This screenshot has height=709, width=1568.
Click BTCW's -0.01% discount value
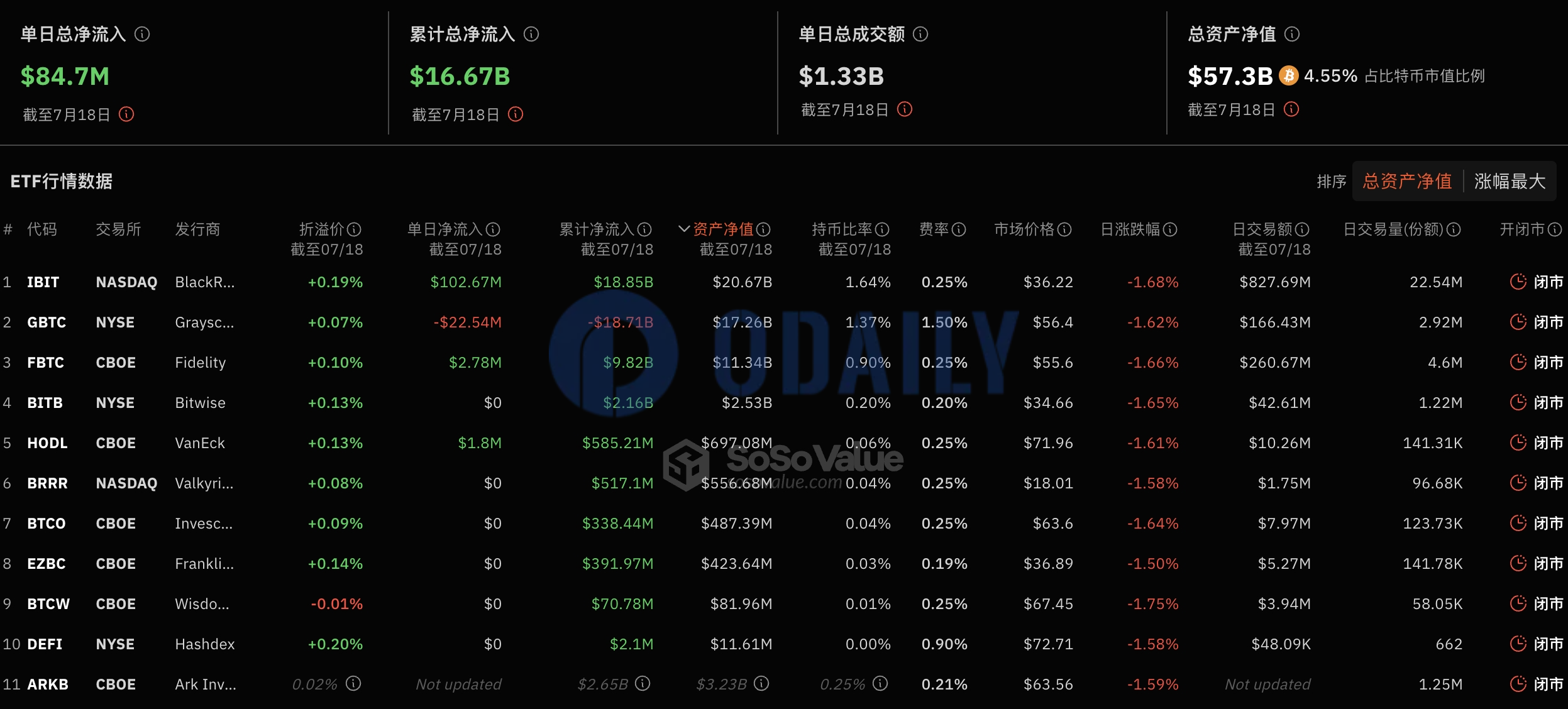337,604
